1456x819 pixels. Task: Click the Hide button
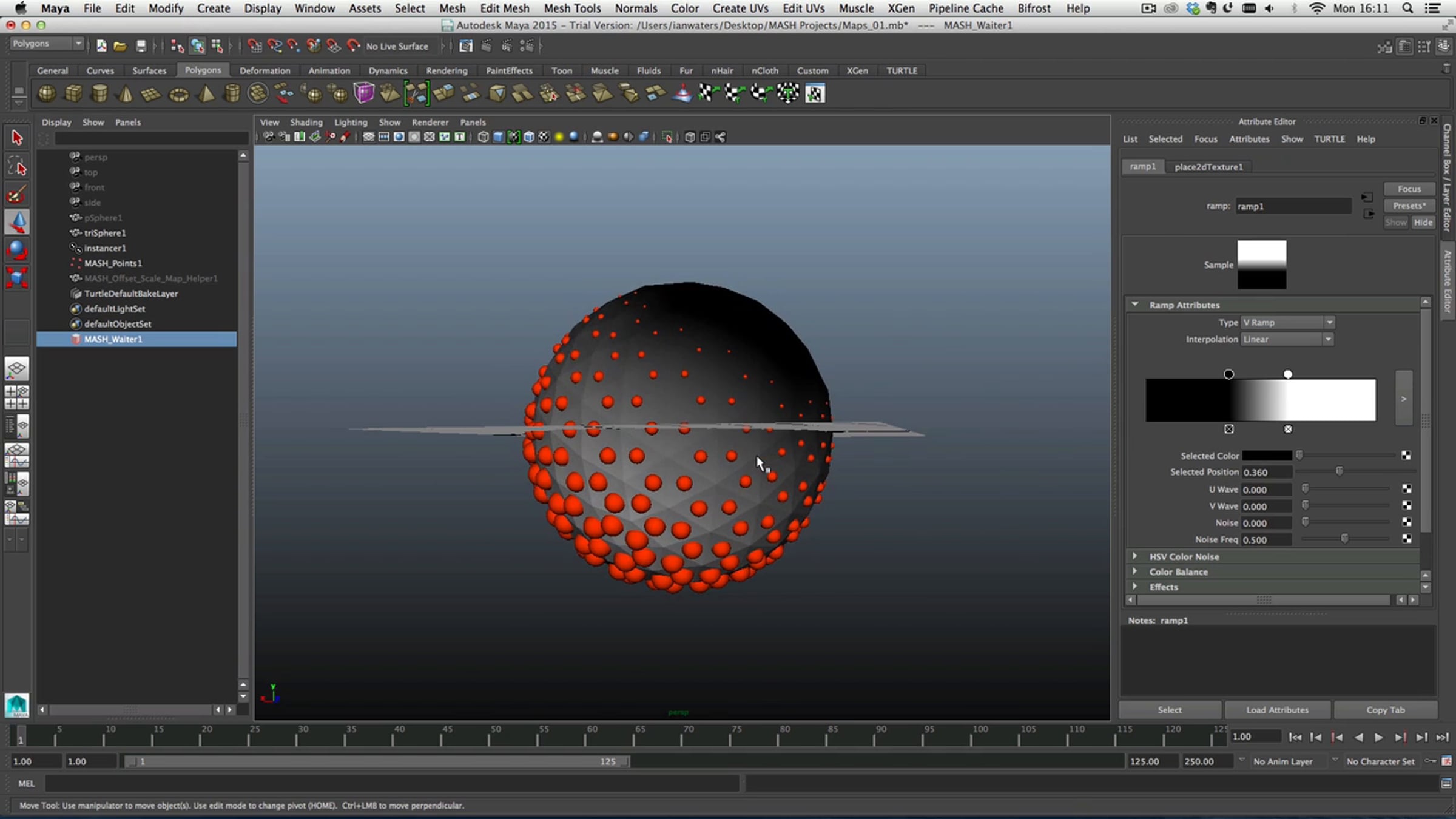[x=1423, y=222]
